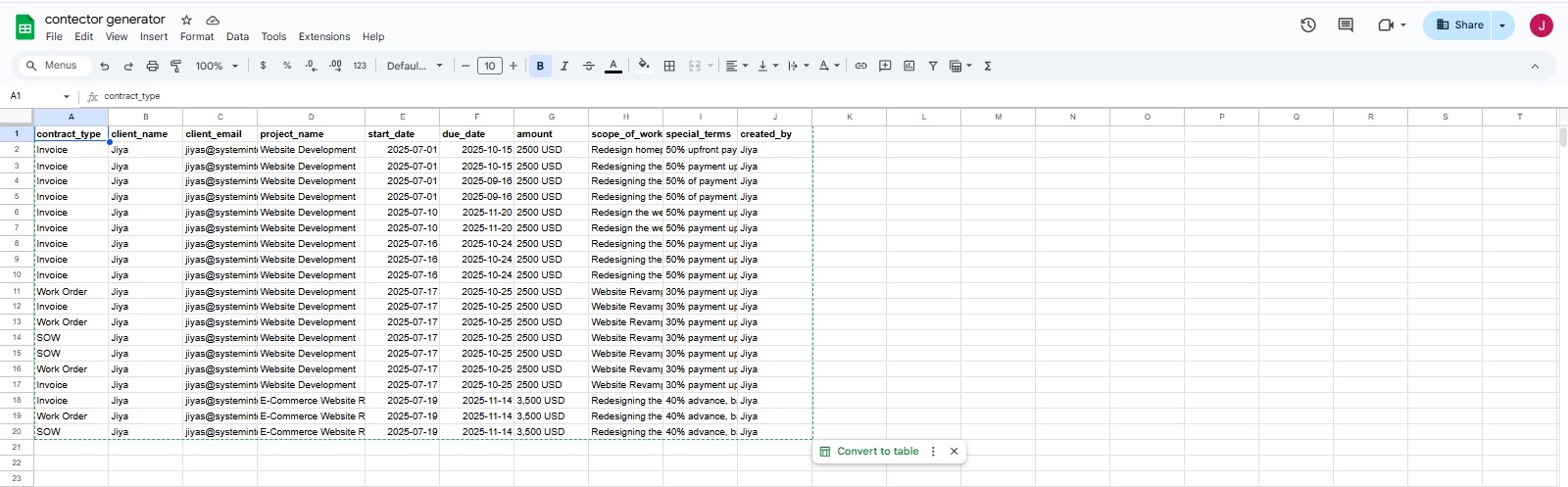Expand the 100% zoom dropdown
The image size is (1568, 487).
pyautogui.click(x=217, y=67)
